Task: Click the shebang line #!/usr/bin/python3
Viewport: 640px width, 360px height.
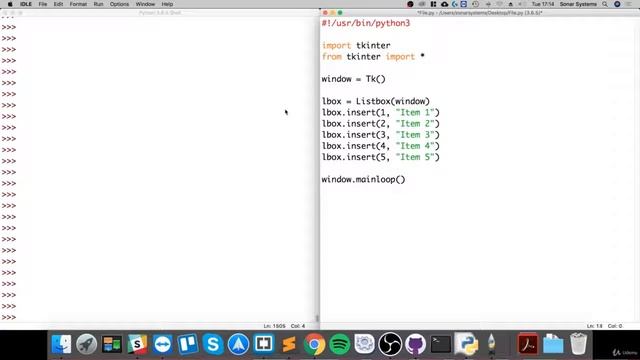Action: pyautogui.click(x=366, y=23)
